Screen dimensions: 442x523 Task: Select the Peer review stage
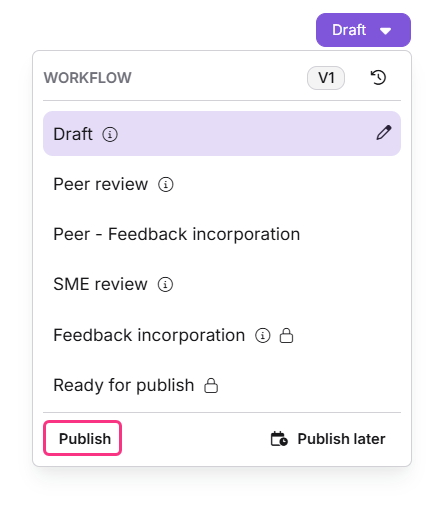[222, 184]
